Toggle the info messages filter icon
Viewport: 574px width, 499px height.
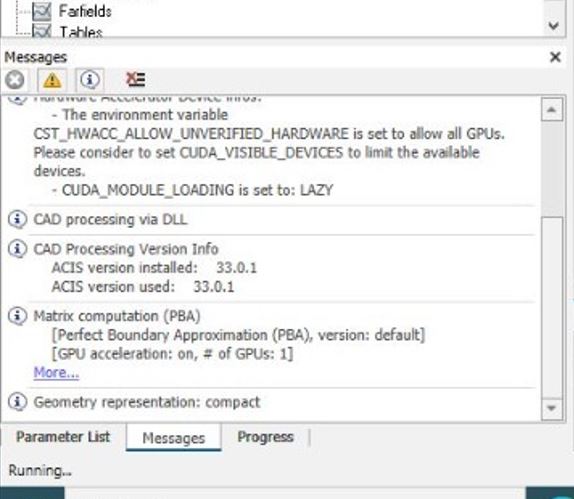pyautogui.click(x=90, y=79)
